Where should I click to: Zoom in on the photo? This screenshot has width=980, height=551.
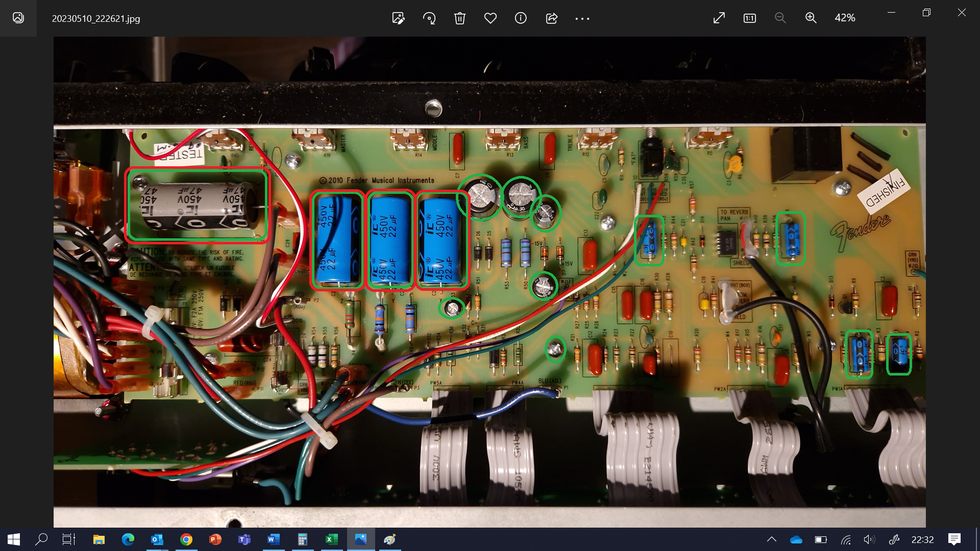[811, 18]
